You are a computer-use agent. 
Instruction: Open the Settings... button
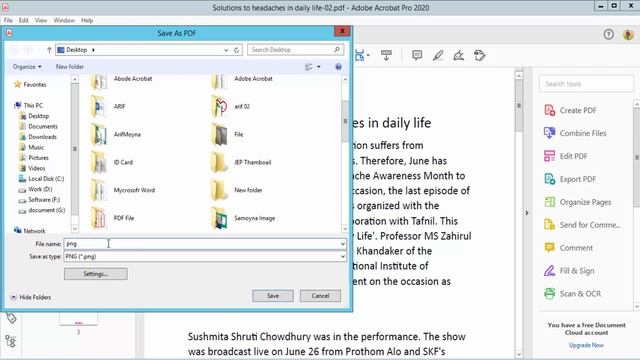click(96, 274)
